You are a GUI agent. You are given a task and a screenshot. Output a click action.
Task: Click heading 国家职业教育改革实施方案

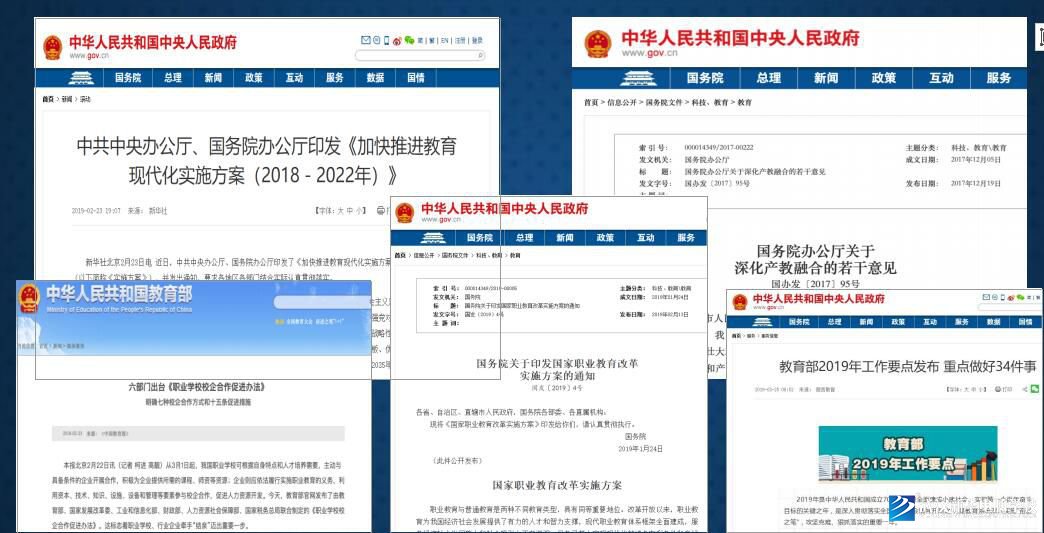click(557, 485)
